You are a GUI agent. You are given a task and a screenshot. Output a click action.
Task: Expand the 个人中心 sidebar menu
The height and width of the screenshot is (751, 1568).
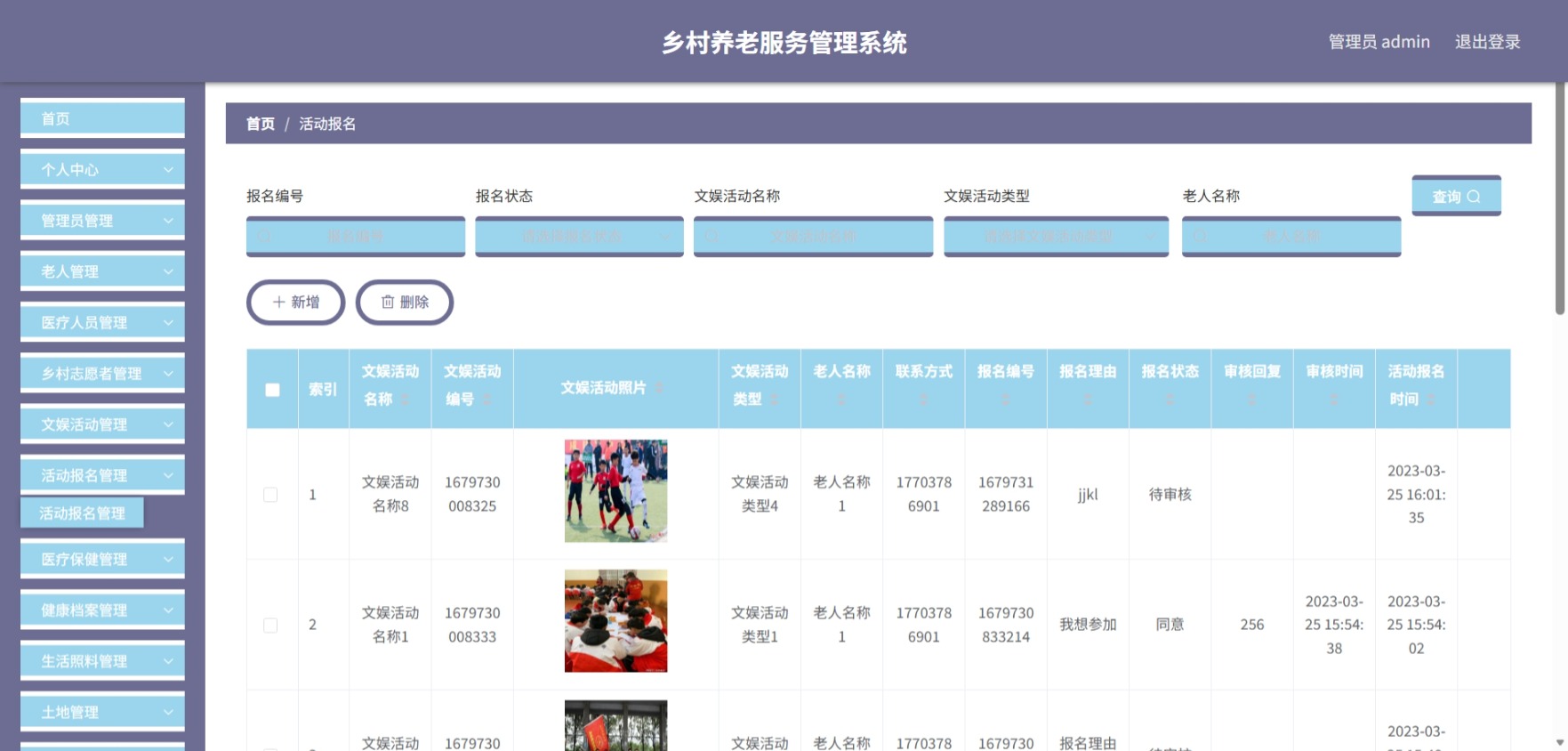click(x=102, y=169)
